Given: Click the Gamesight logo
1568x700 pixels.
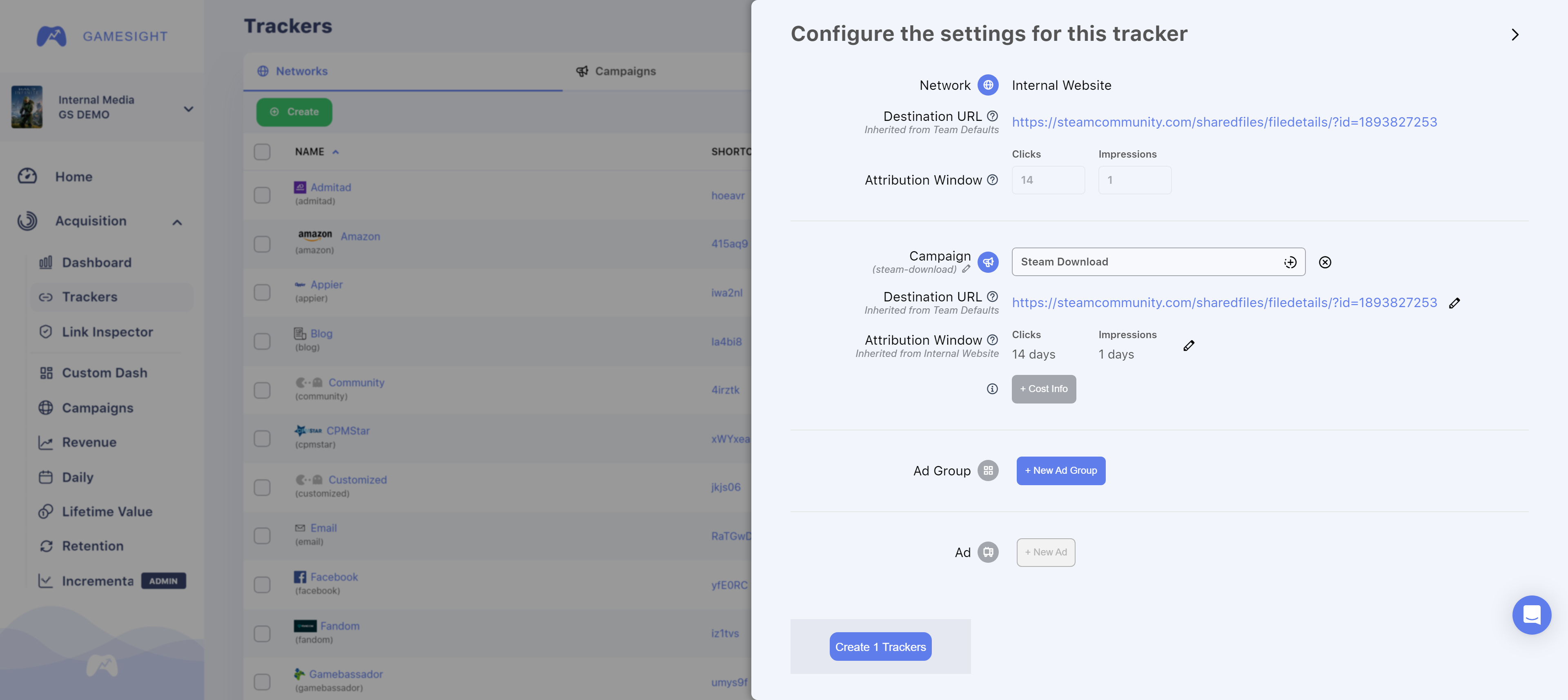Looking at the screenshot, I should click(x=102, y=36).
